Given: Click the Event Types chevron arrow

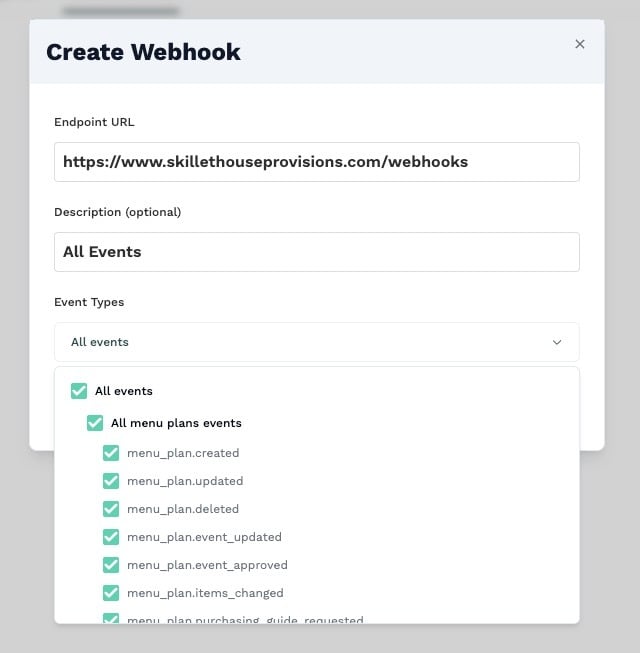Looking at the screenshot, I should coord(557,342).
